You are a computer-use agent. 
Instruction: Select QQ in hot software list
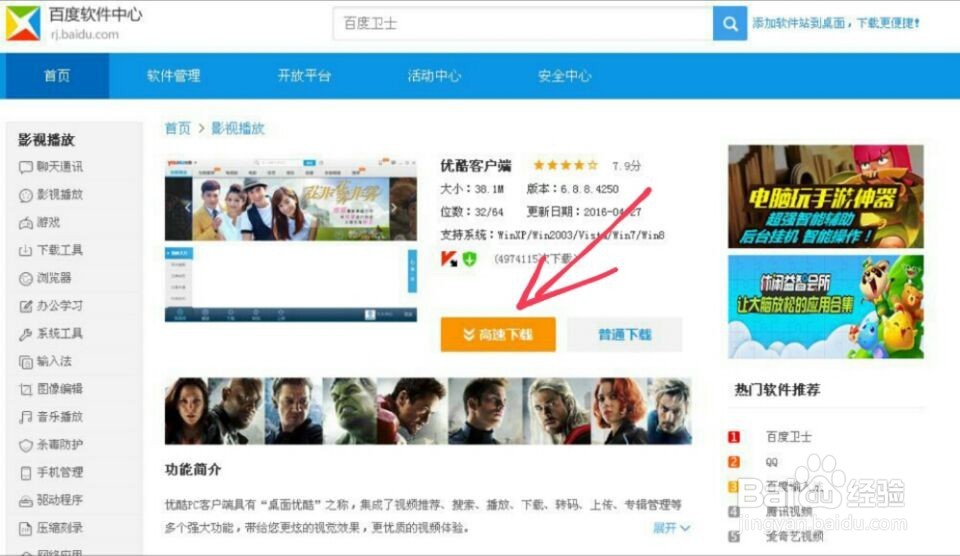(x=771, y=462)
